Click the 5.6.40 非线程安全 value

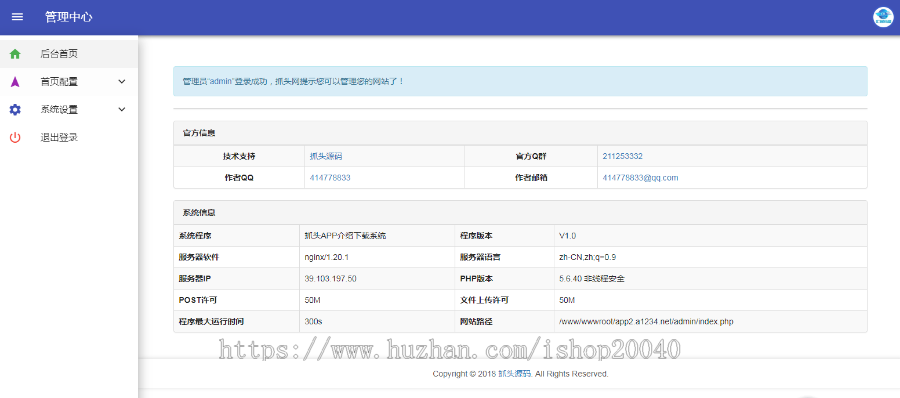pos(592,279)
